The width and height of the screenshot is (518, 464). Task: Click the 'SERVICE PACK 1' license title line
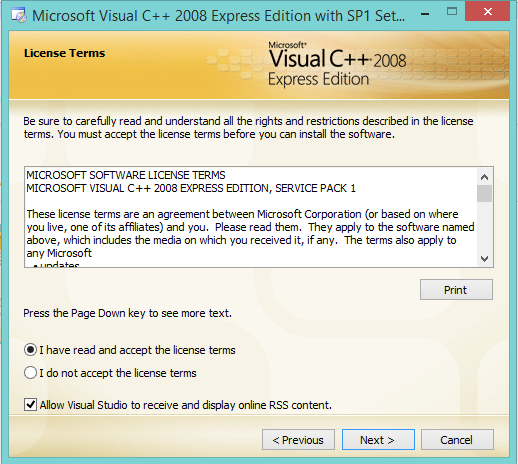(x=191, y=188)
